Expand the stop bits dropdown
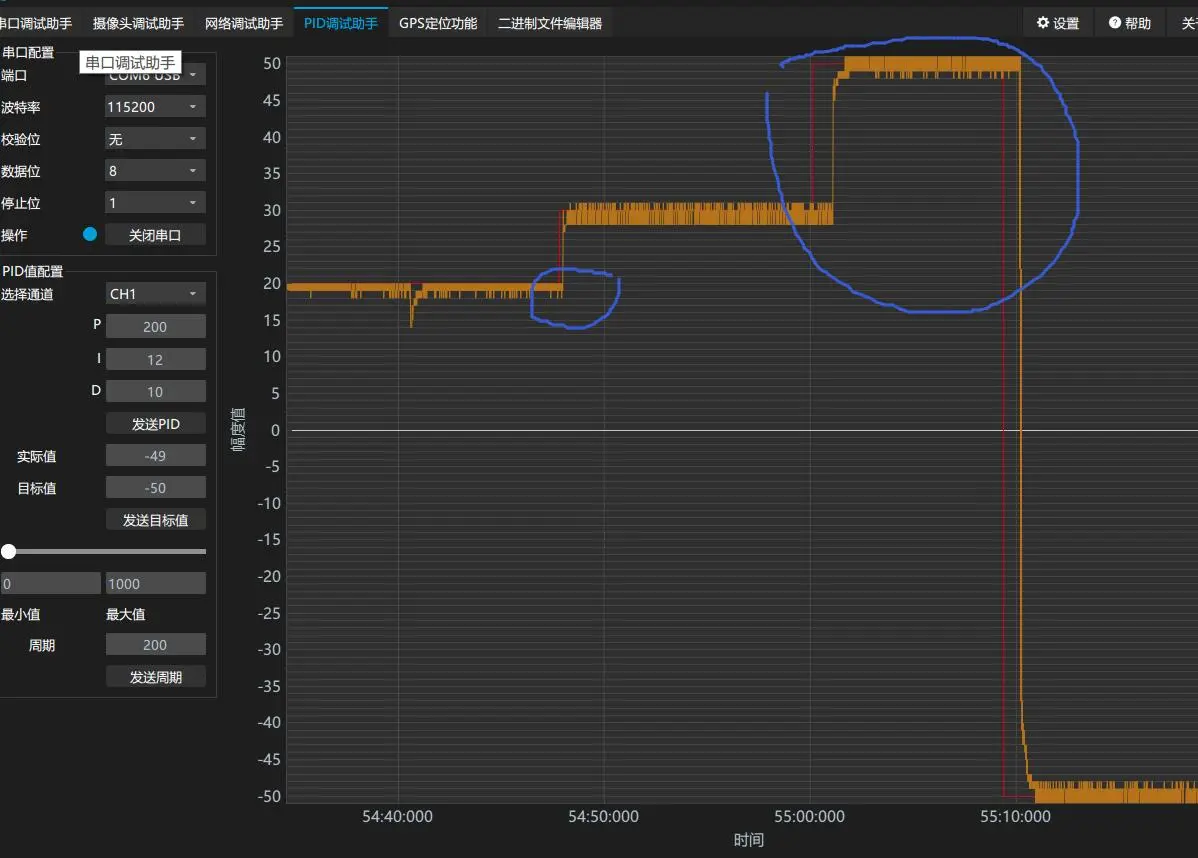This screenshot has width=1198, height=858. (x=155, y=203)
